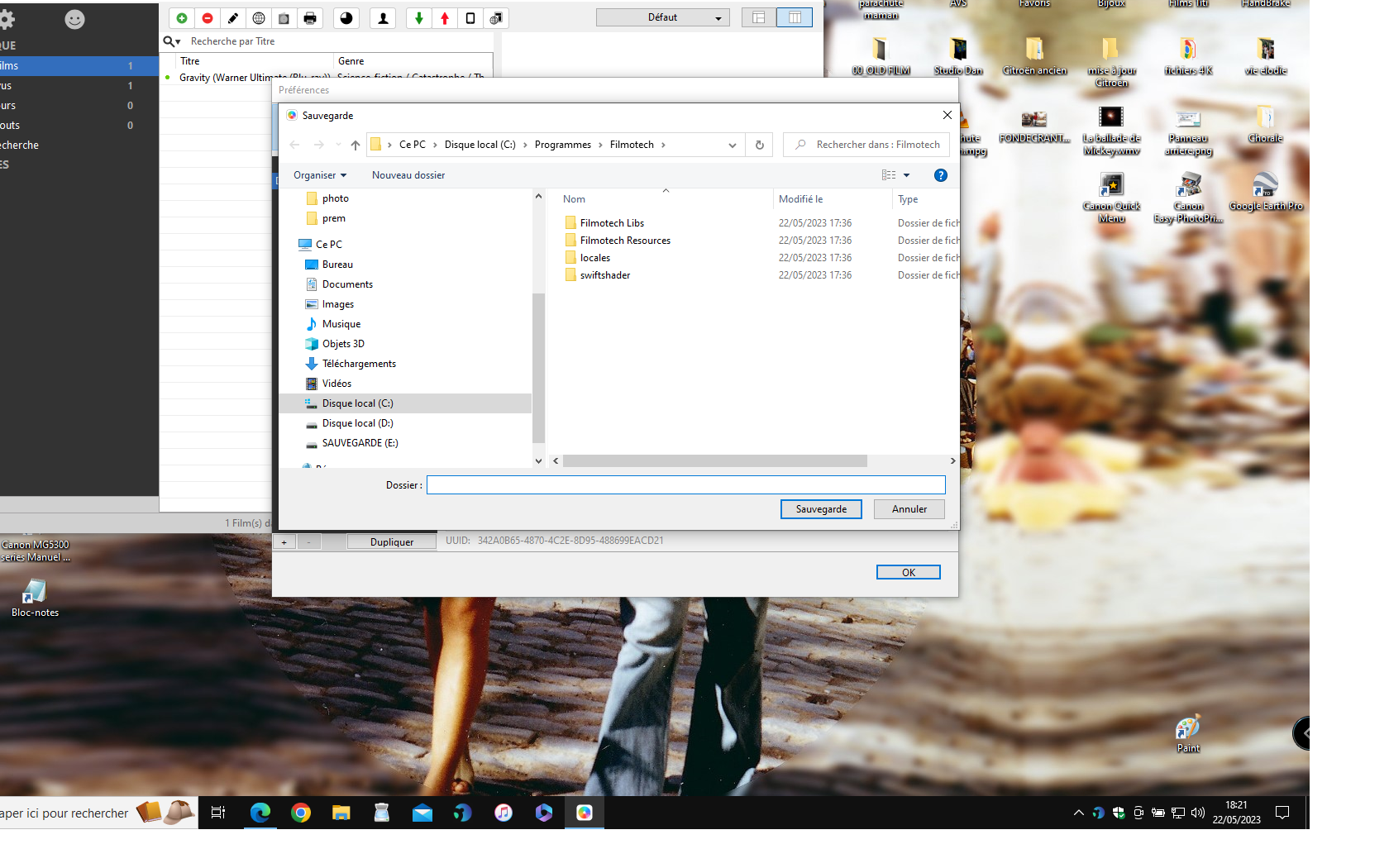
Task: Select Disque local (D:) in navigation tree
Action: pos(357,423)
